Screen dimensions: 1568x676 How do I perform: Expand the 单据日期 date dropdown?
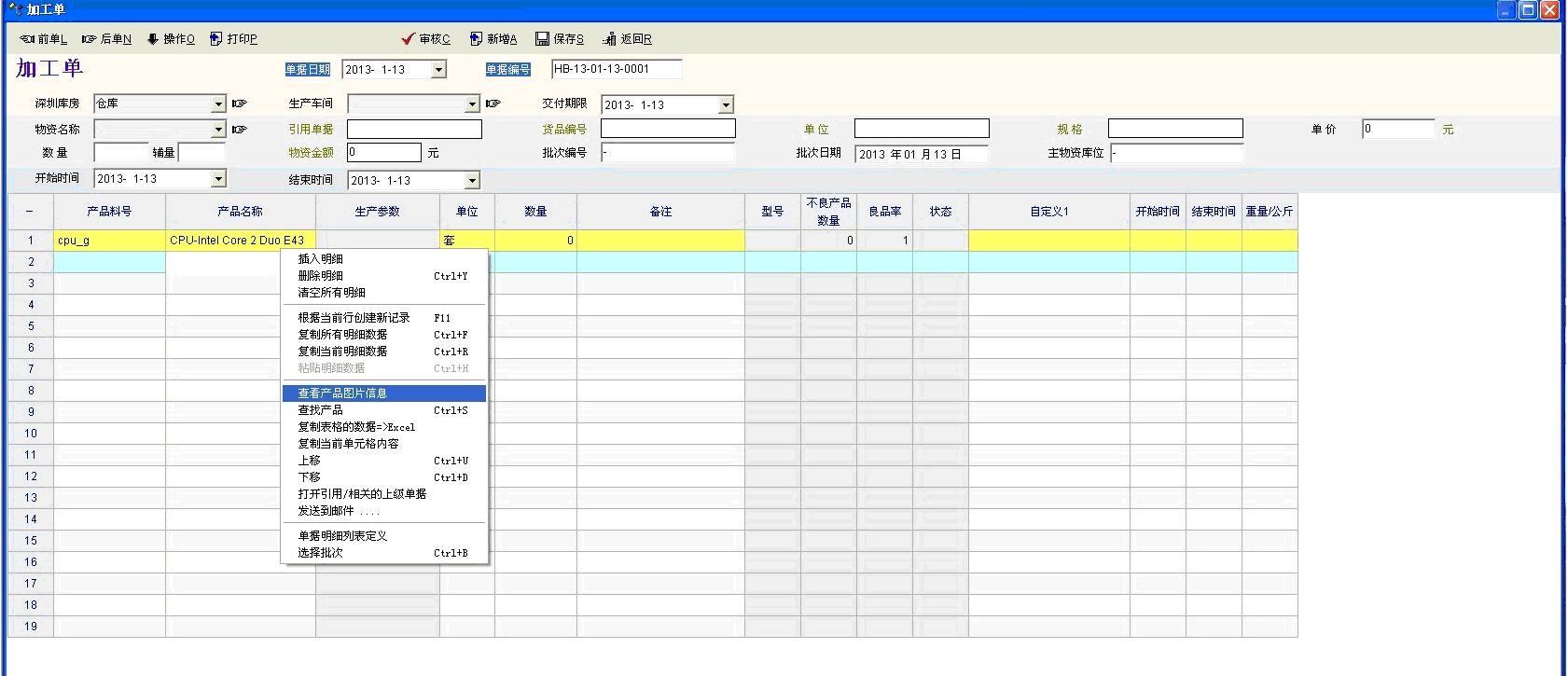click(438, 70)
